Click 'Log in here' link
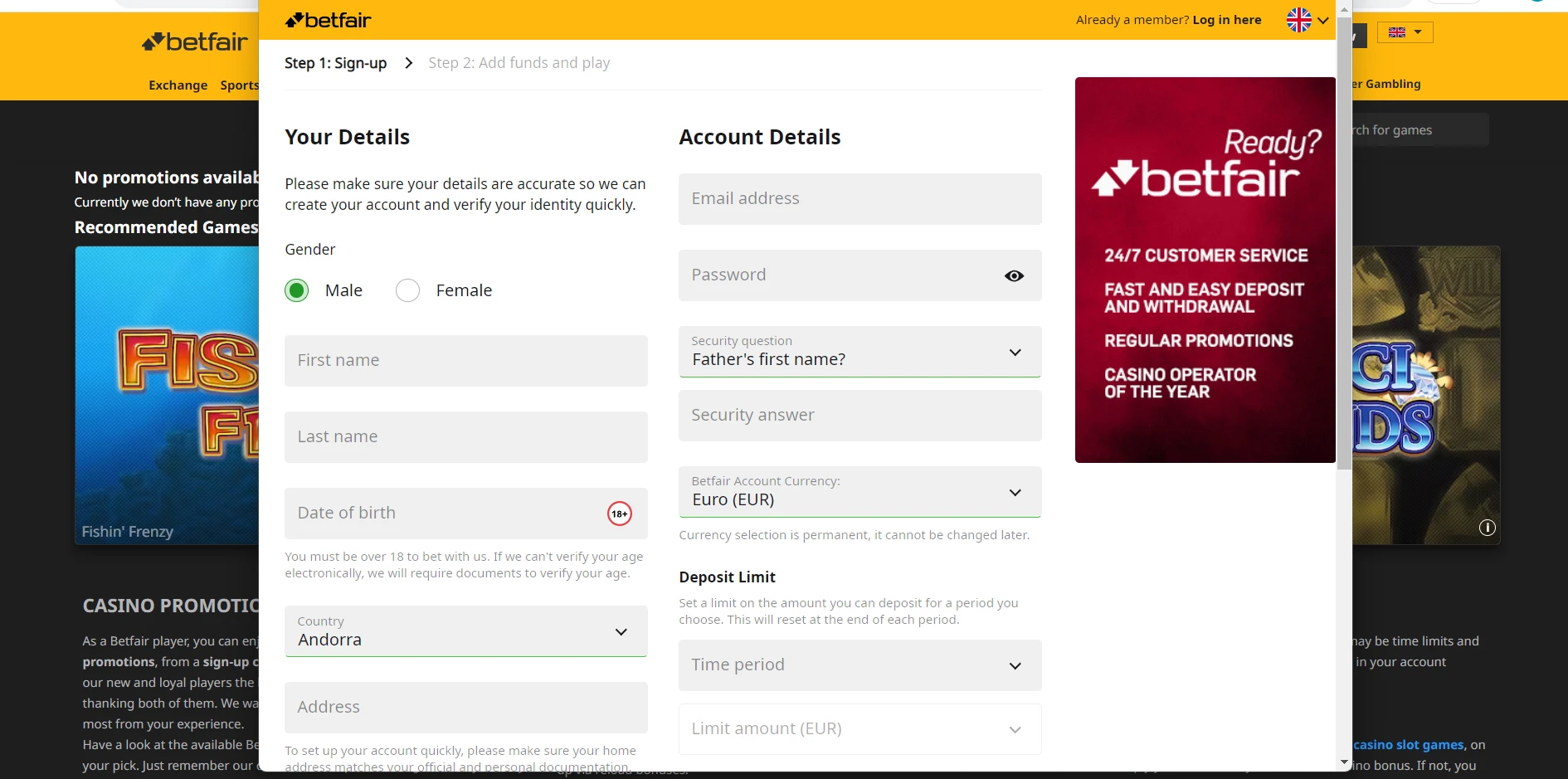Image resolution: width=1568 pixels, height=779 pixels. click(1226, 20)
